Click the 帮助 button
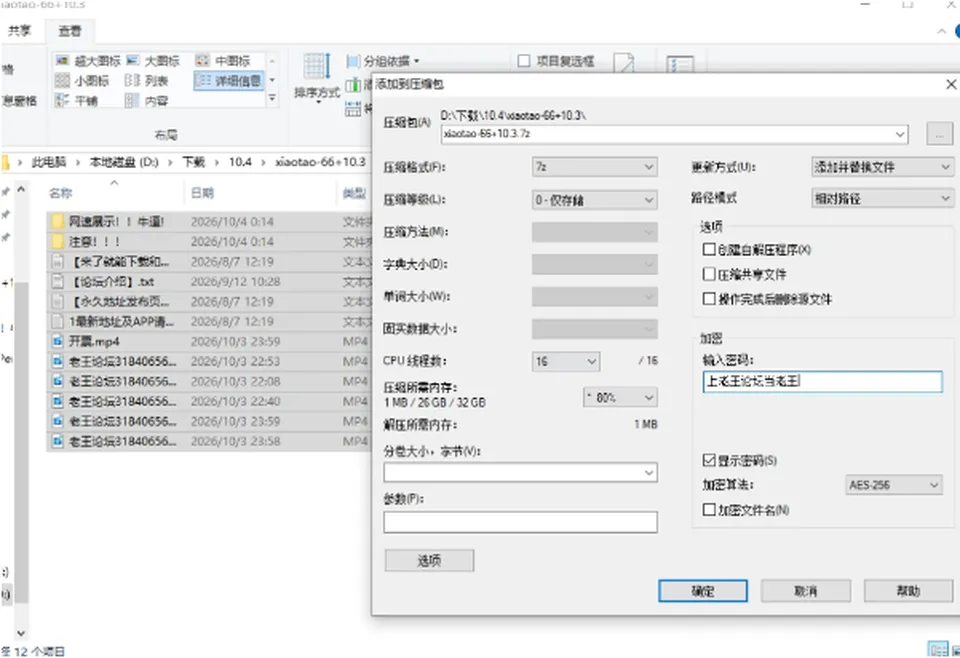The width and height of the screenshot is (960, 658). [909, 591]
